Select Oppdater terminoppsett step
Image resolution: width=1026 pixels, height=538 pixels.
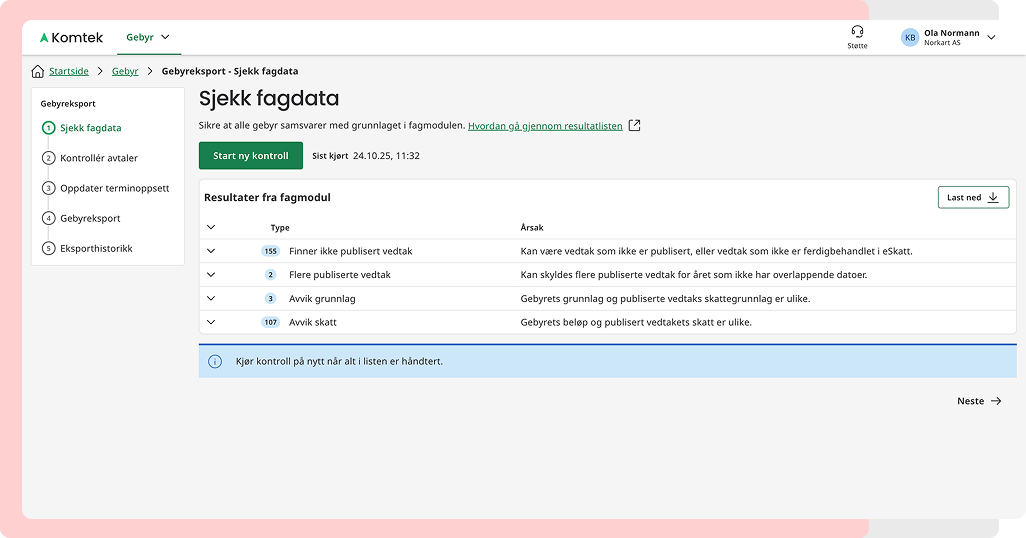coord(114,188)
